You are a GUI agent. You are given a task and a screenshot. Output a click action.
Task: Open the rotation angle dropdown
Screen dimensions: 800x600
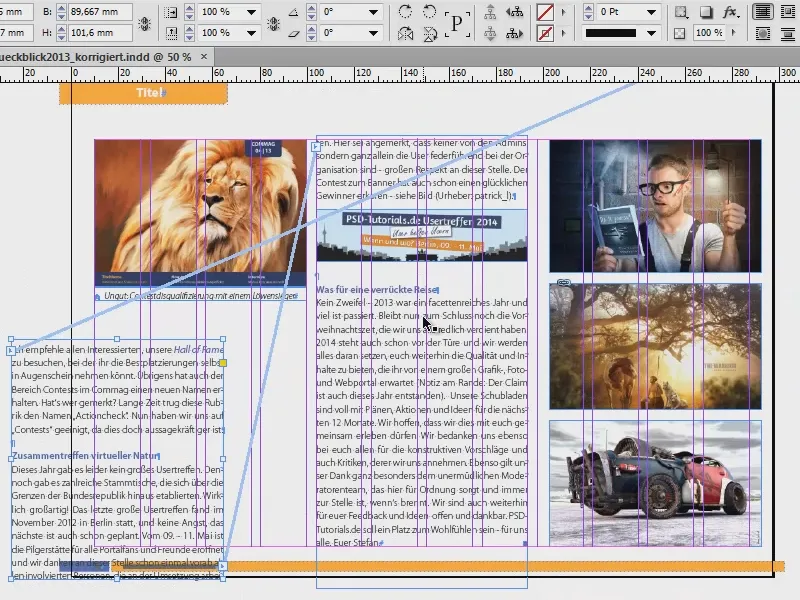coord(373,11)
